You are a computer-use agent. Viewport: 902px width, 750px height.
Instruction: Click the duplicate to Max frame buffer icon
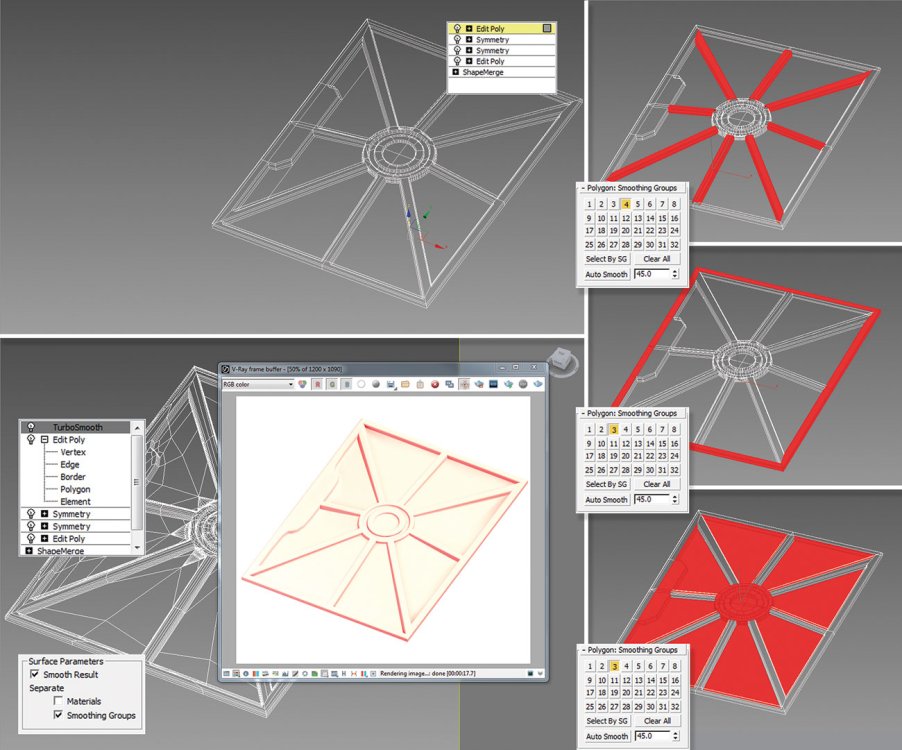coord(449,384)
